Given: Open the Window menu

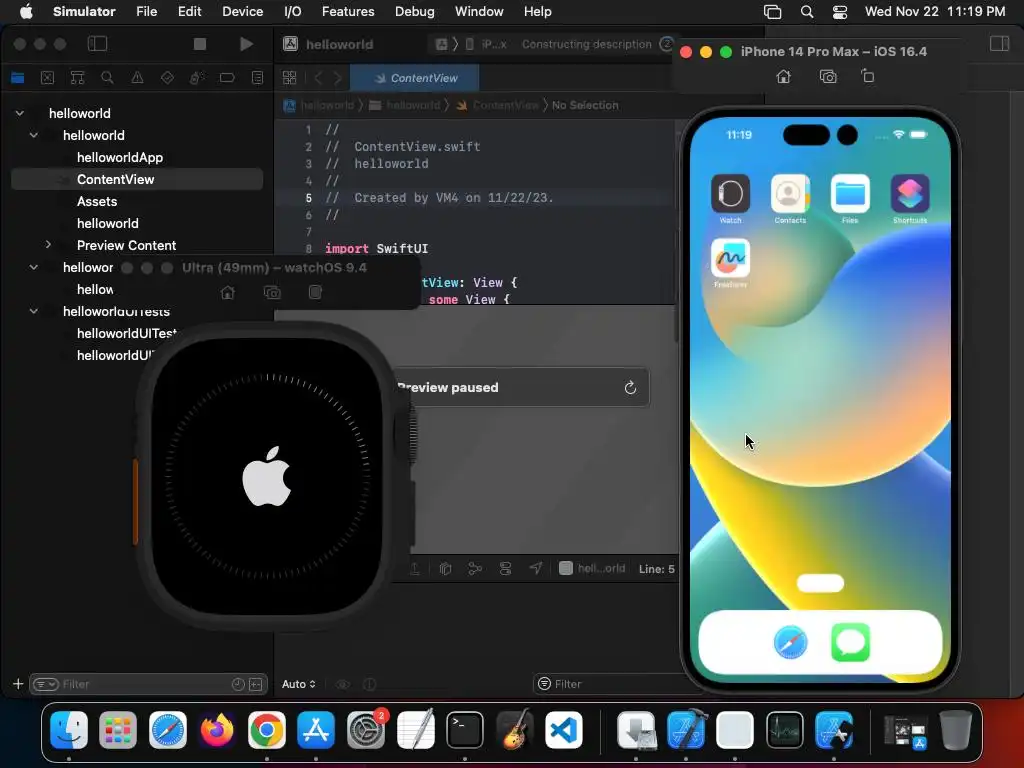Looking at the screenshot, I should tap(479, 11).
